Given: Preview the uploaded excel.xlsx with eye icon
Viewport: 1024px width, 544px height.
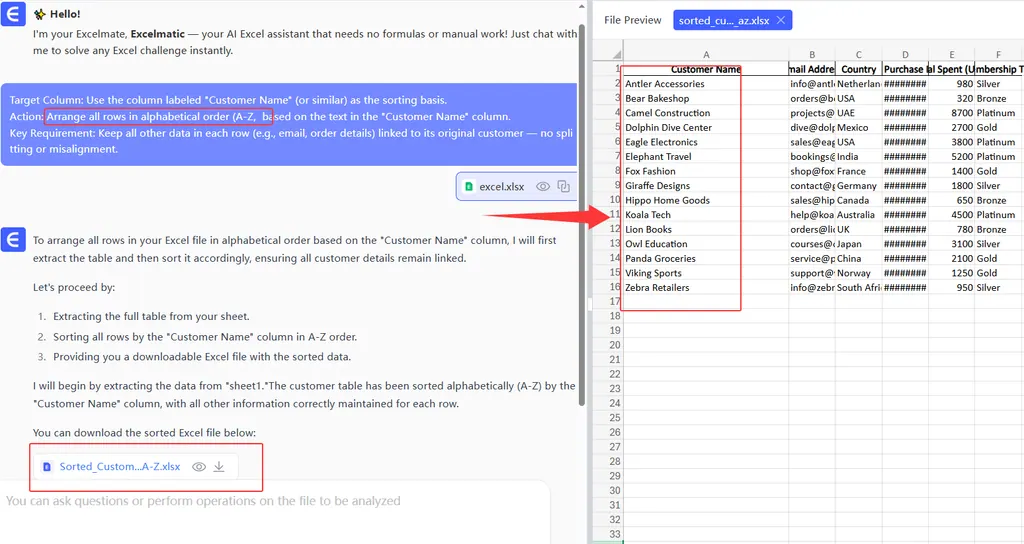Looking at the screenshot, I should pyautogui.click(x=543, y=186).
